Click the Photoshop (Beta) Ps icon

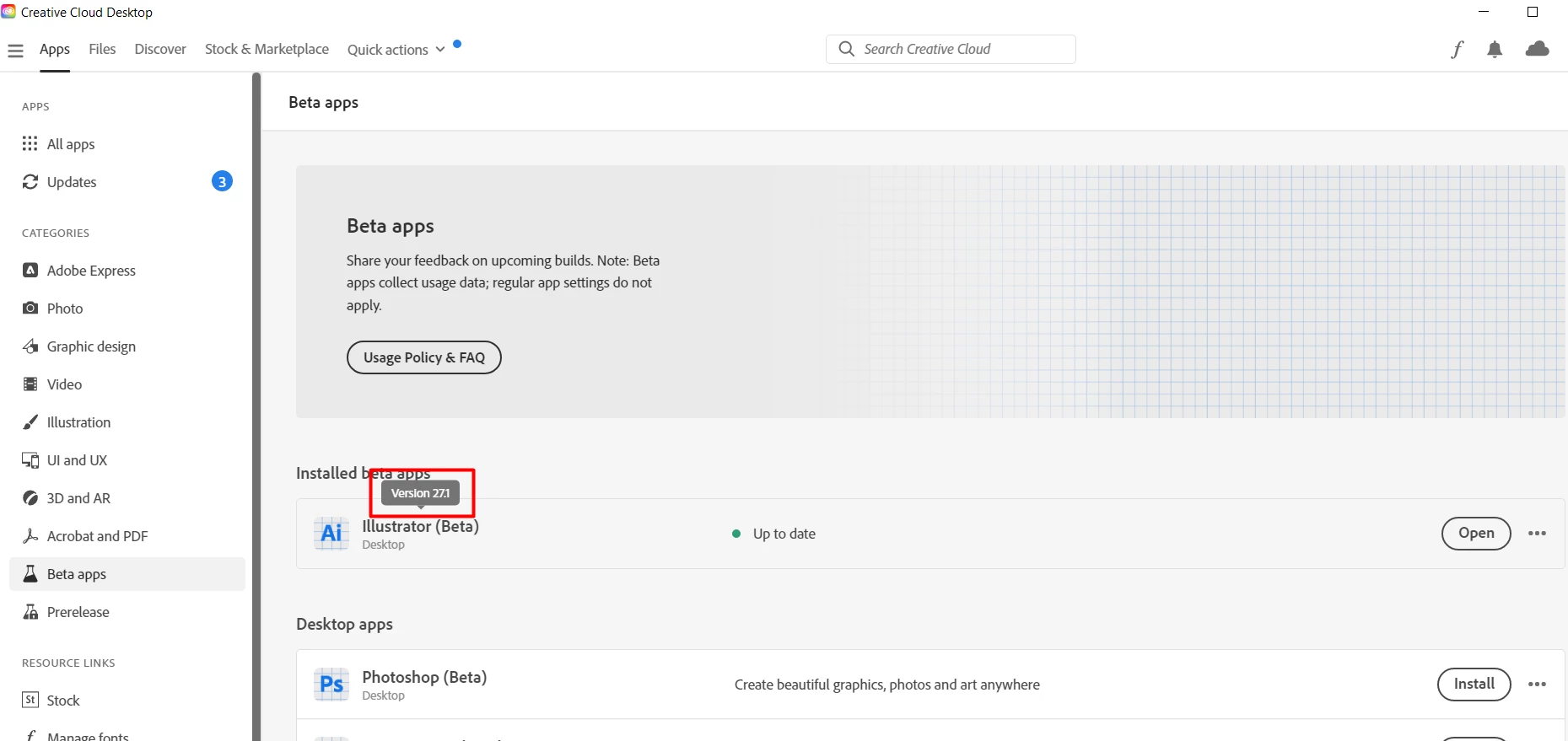(x=331, y=684)
